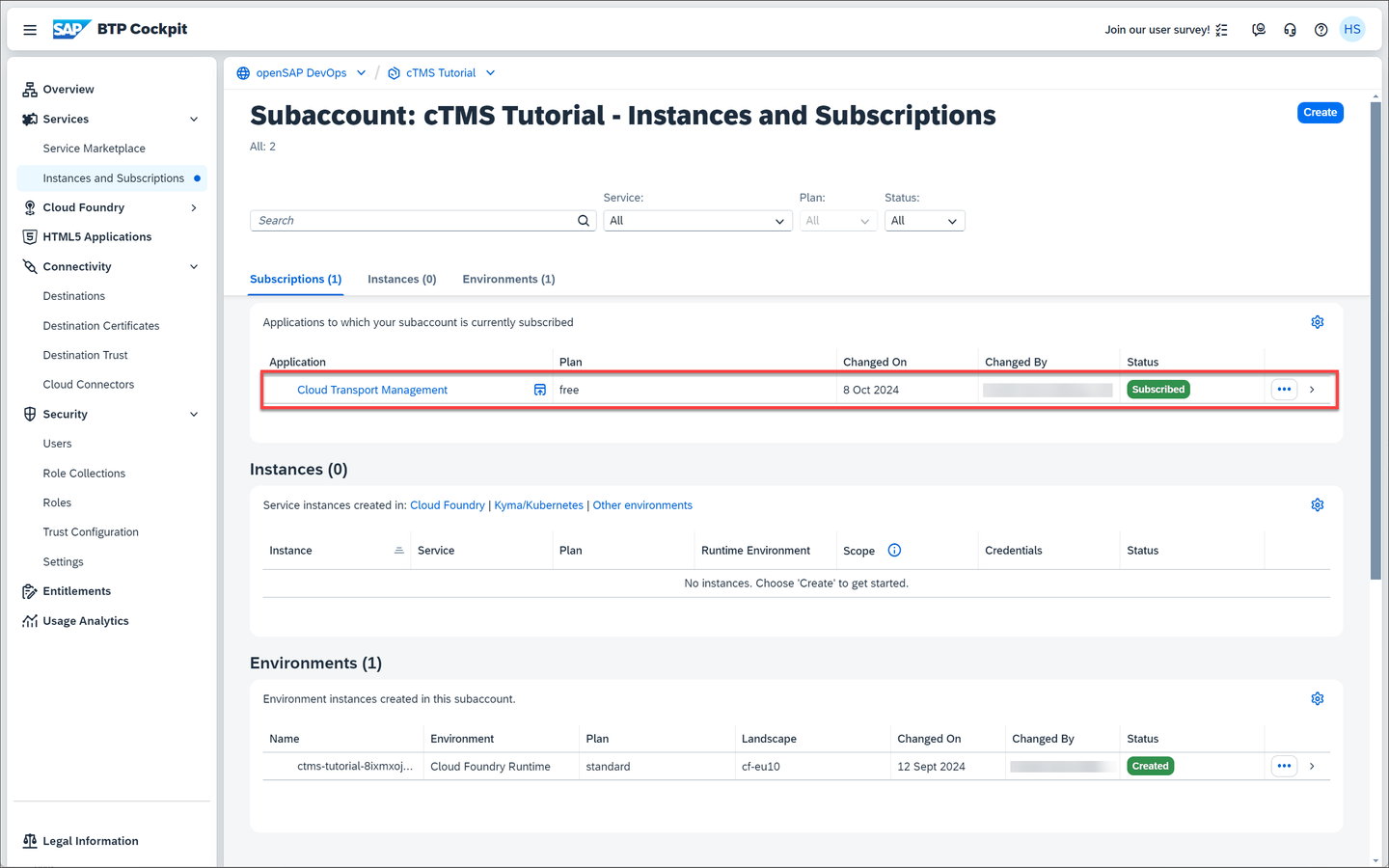Click the globe icon beside openSAP DevOps
Image resolution: width=1389 pixels, height=868 pixels.
click(243, 73)
